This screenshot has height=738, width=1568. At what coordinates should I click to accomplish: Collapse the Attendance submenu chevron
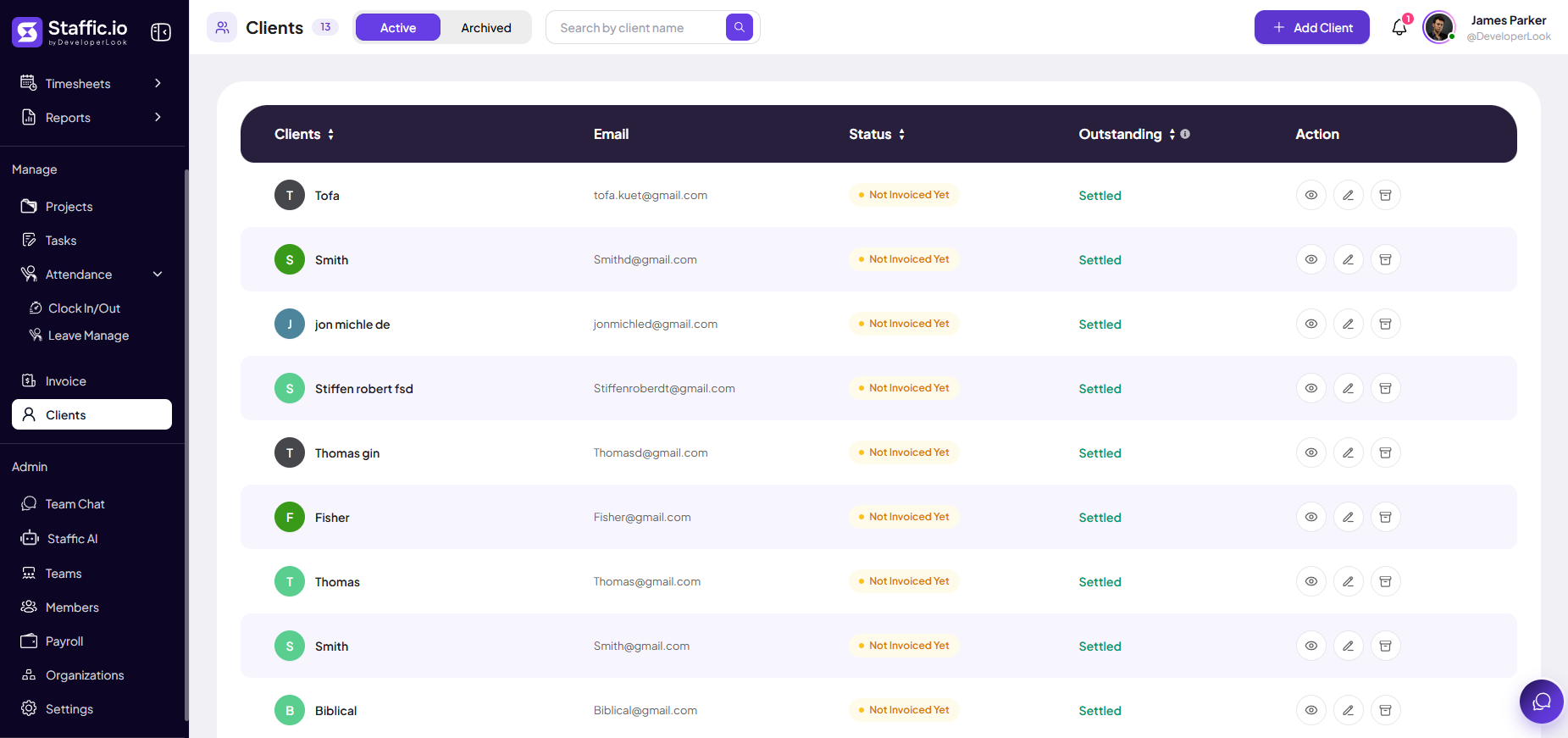click(x=158, y=274)
